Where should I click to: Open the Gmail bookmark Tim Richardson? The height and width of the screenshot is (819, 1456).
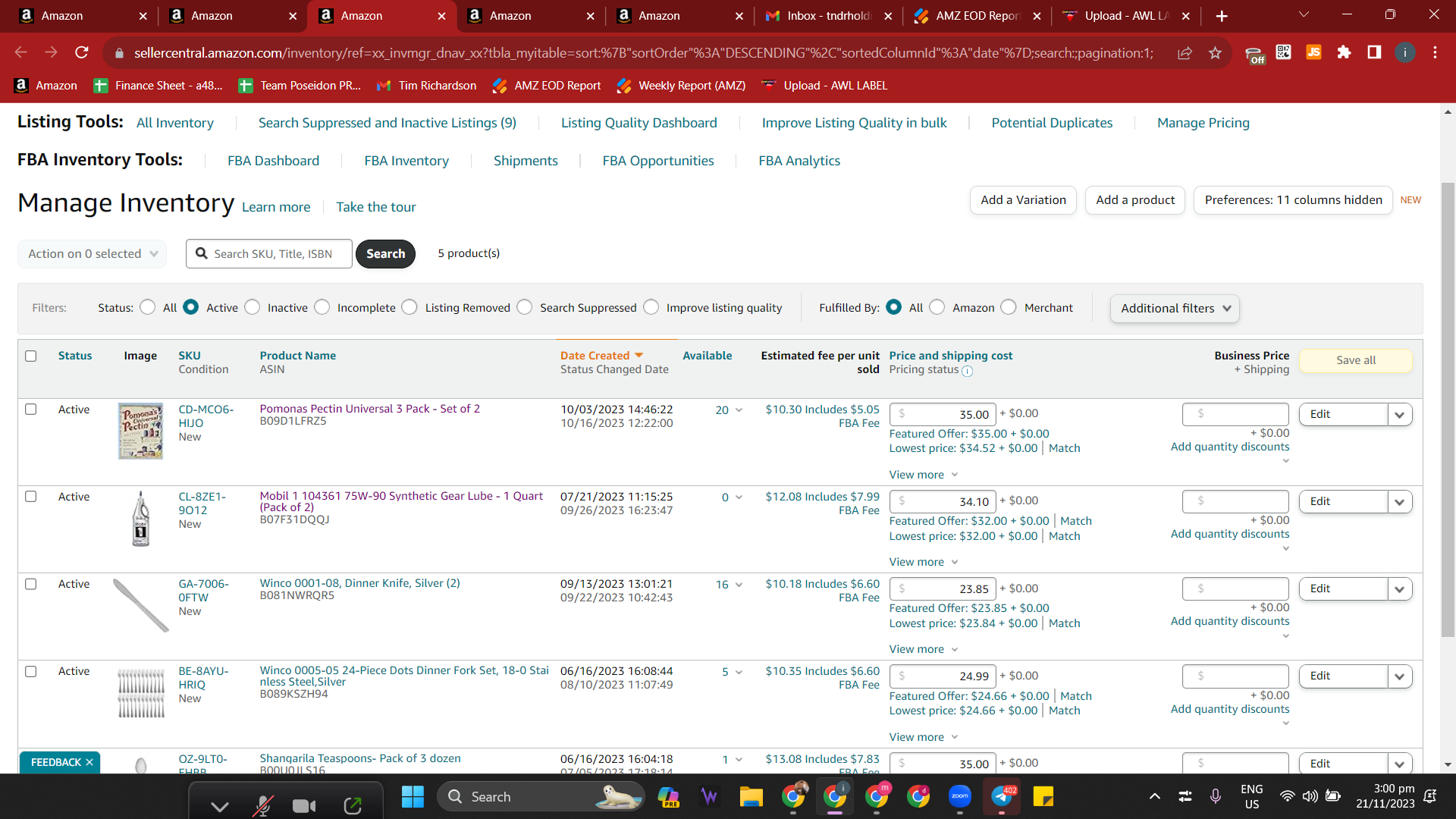click(x=426, y=86)
